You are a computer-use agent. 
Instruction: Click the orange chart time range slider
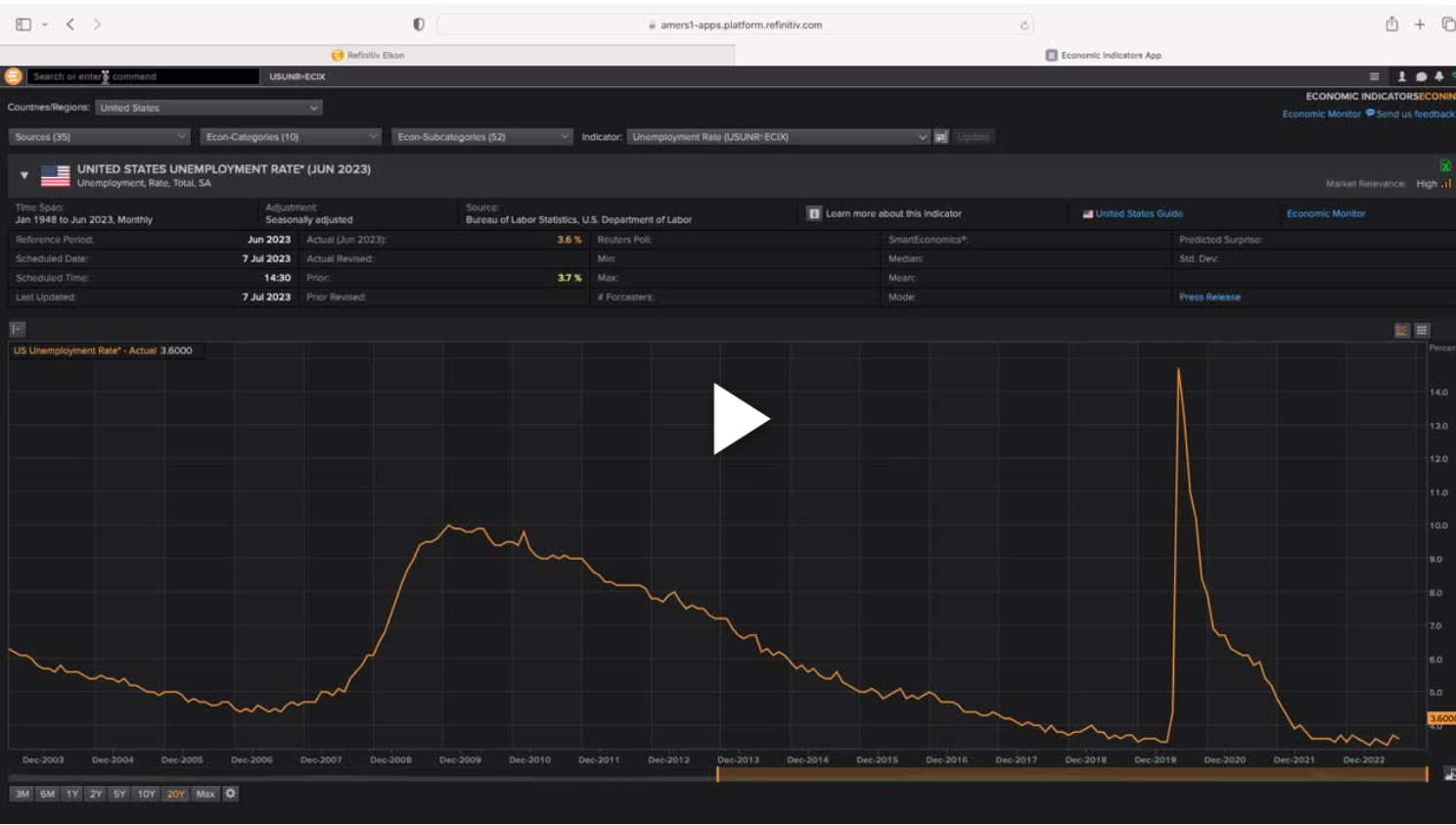pyautogui.click(x=1071, y=774)
